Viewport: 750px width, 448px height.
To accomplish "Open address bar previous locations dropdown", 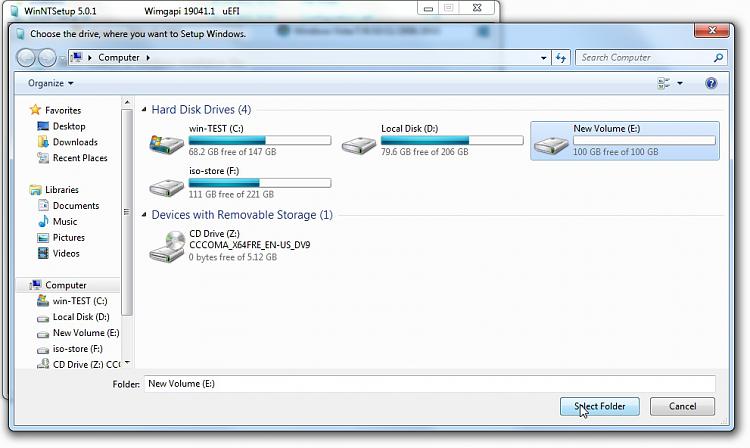I will tap(543, 58).
